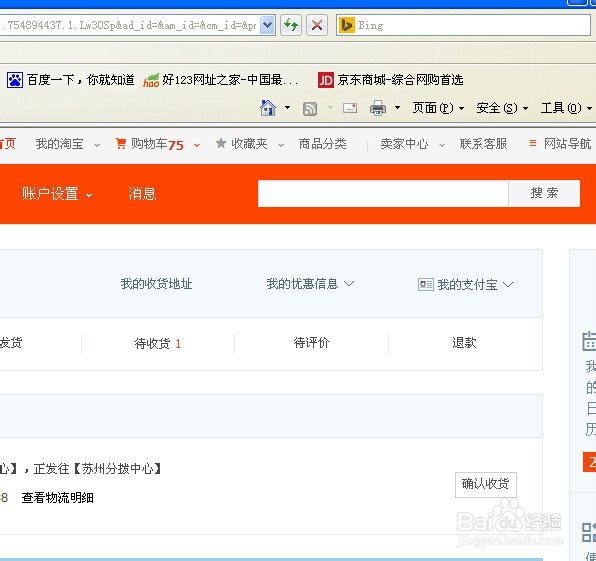Image resolution: width=596 pixels, height=561 pixels.
Task: Click the 收藏夹 star icon
Action: click(x=221, y=143)
